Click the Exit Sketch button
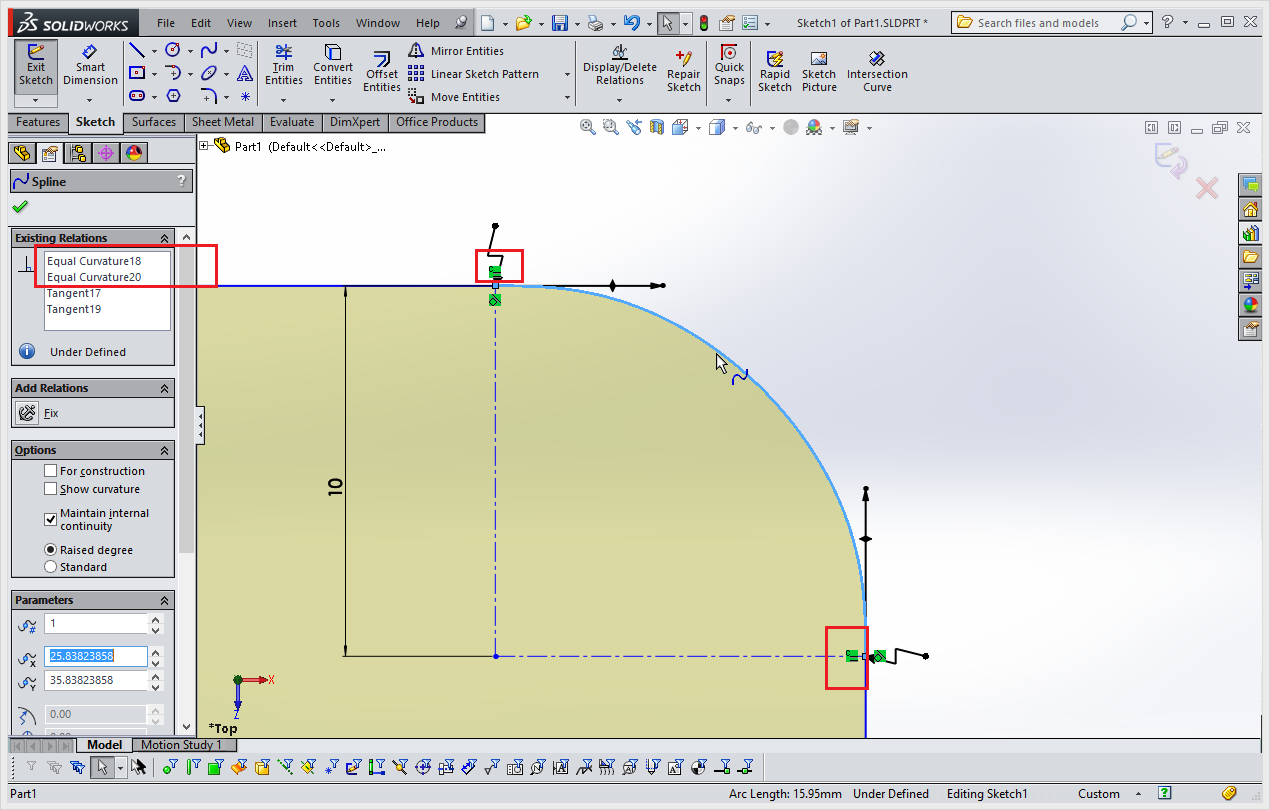The height and width of the screenshot is (810, 1270). click(36, 66)
